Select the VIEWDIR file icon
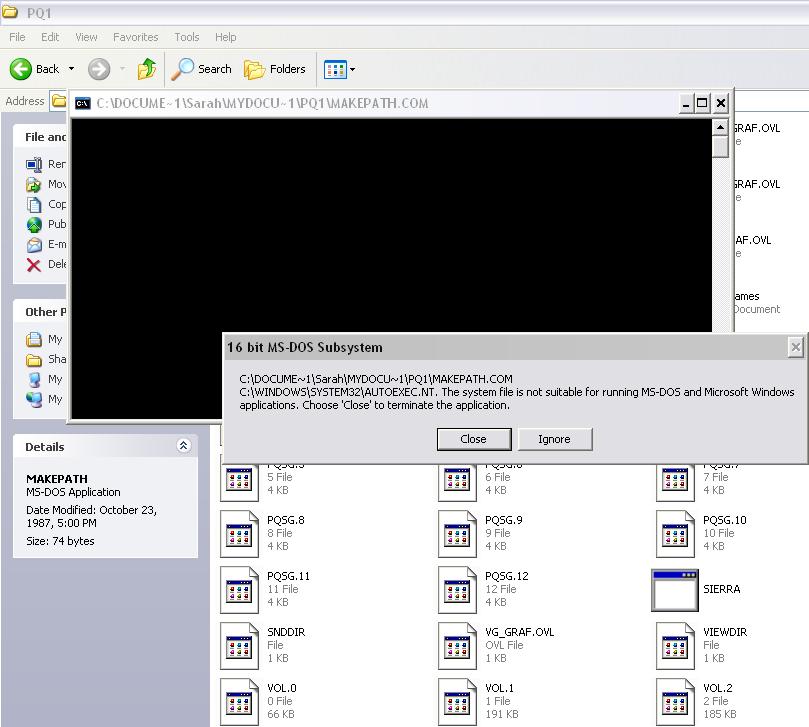 [675, 646]
